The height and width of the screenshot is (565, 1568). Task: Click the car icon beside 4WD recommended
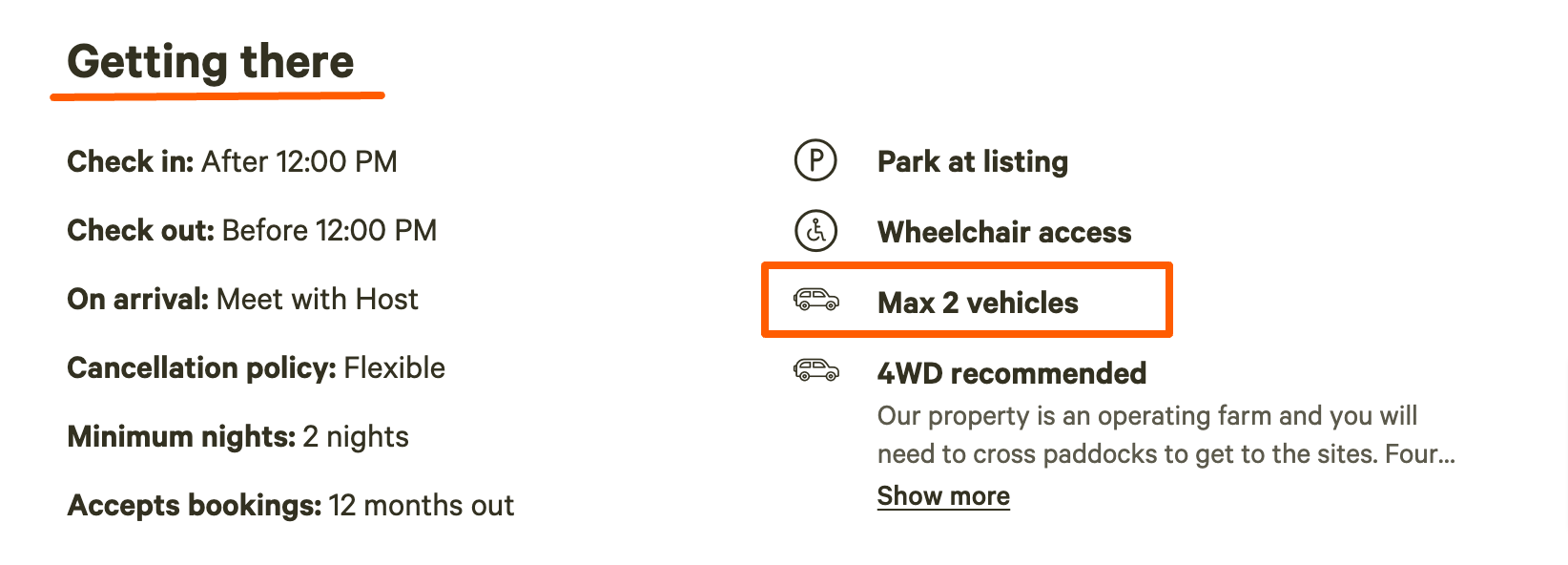coord(816,370)
